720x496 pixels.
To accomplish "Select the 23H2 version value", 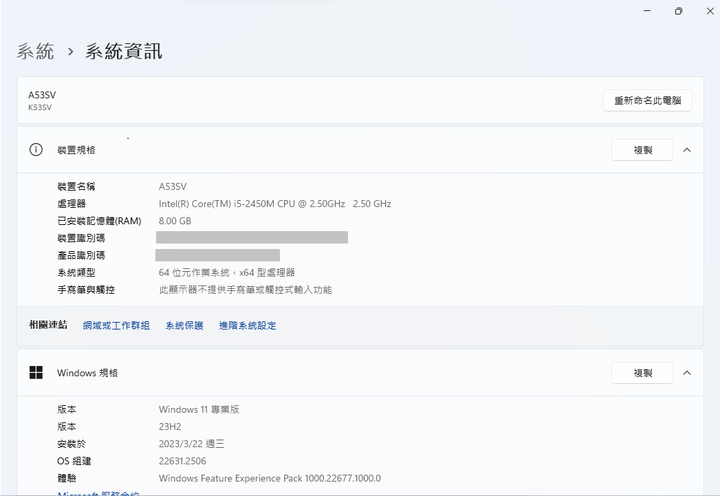I will (x=170, y=427).
